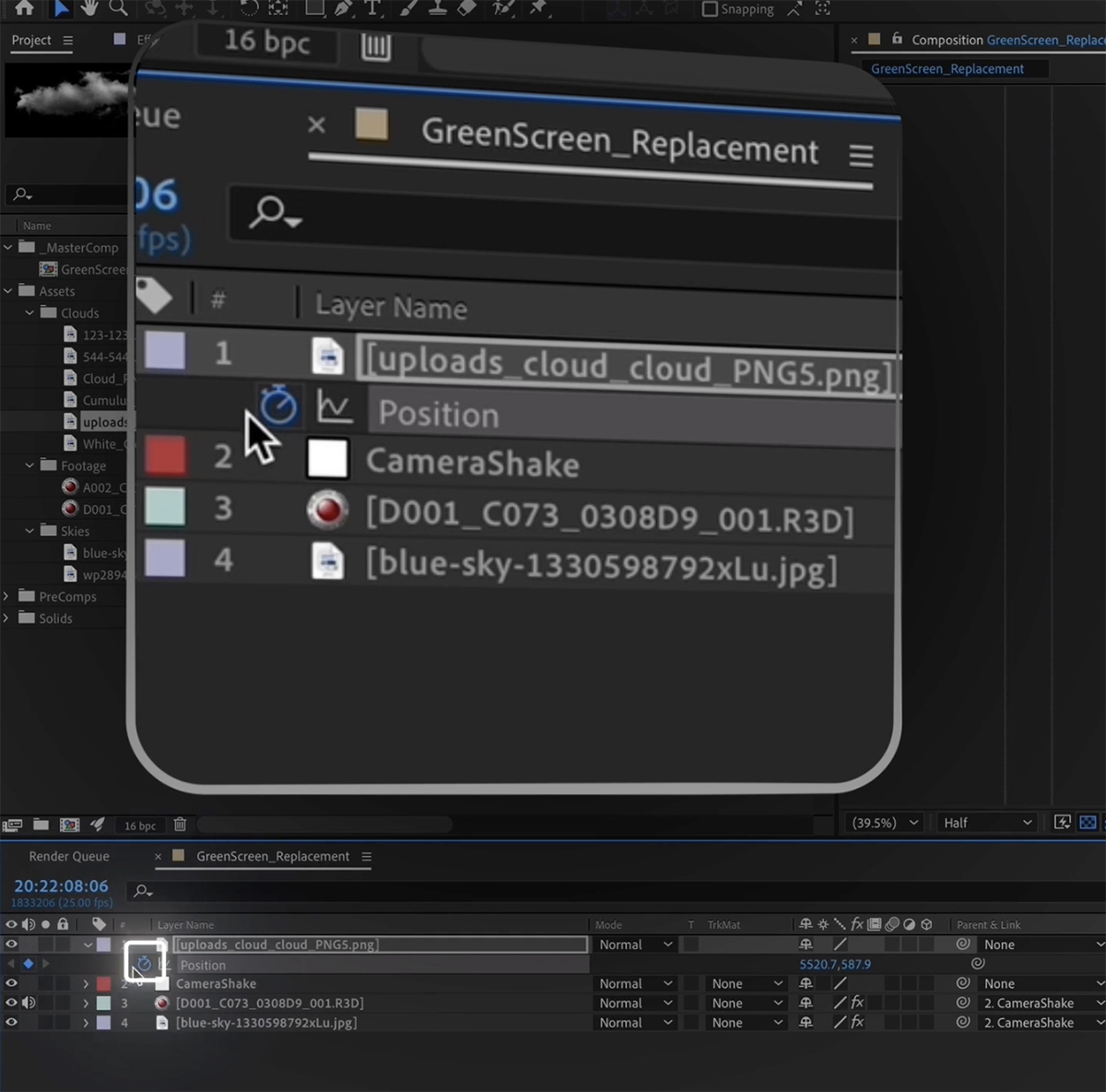Toggle the Snapping checkbox
1106x1092 pixels.
[710, 9]
